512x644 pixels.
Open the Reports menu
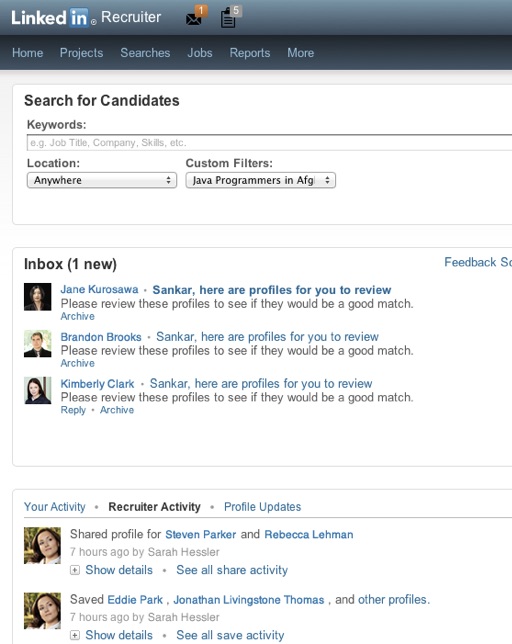pyautogui.click(x=250, y=53)
